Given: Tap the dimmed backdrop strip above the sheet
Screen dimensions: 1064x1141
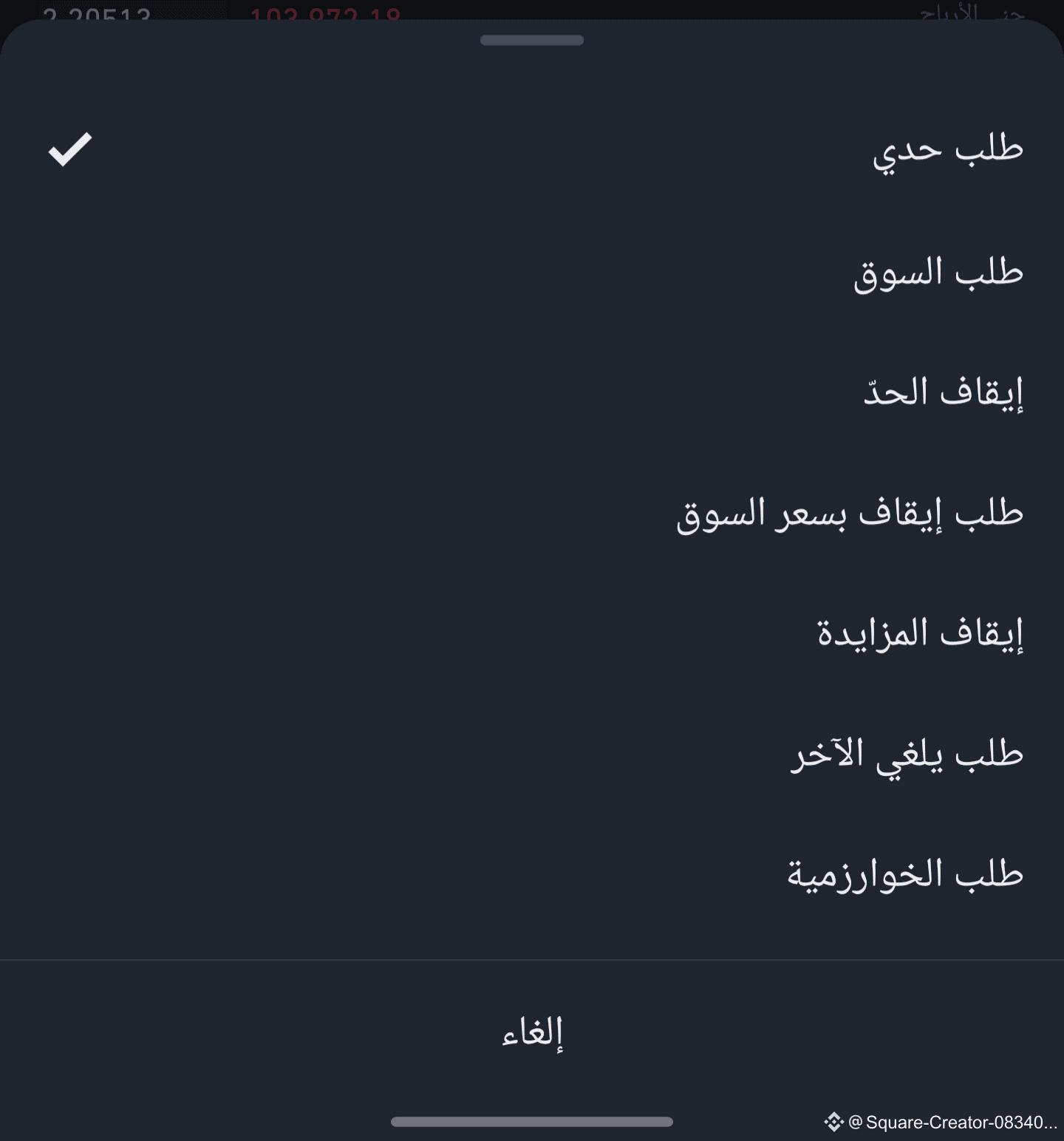Looking at the screenshot, I should [x=532, y=9].
